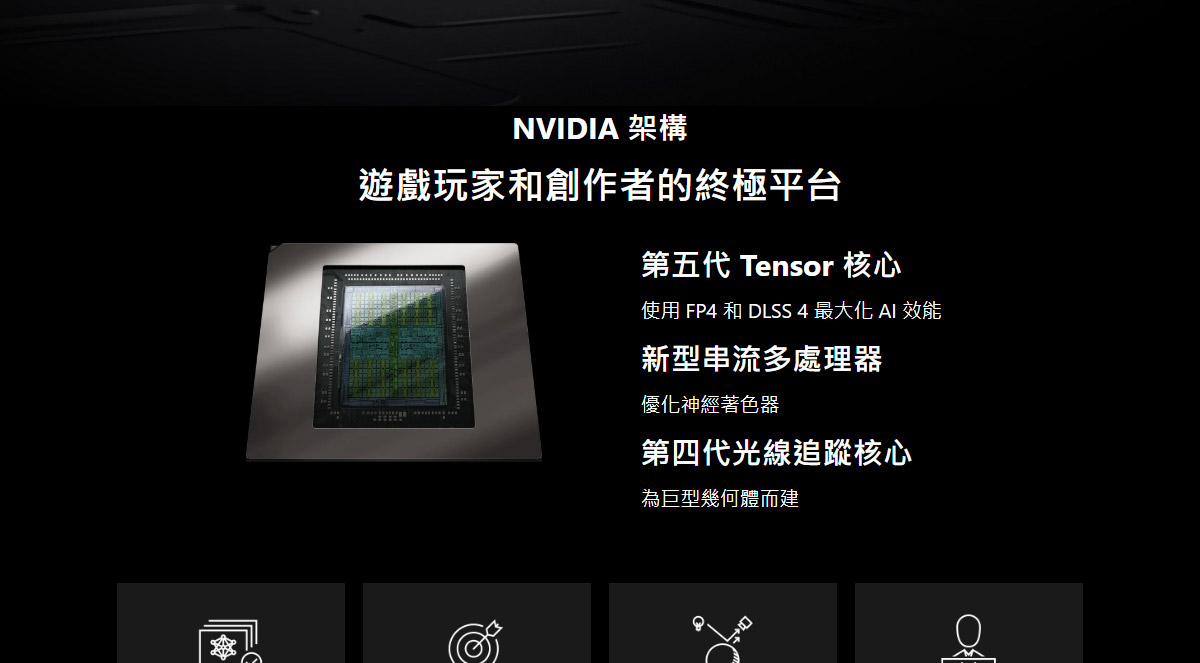Viewport: 1200px width, 663px height.
Task: Click the person presenter icon
Action: [968, 639]
